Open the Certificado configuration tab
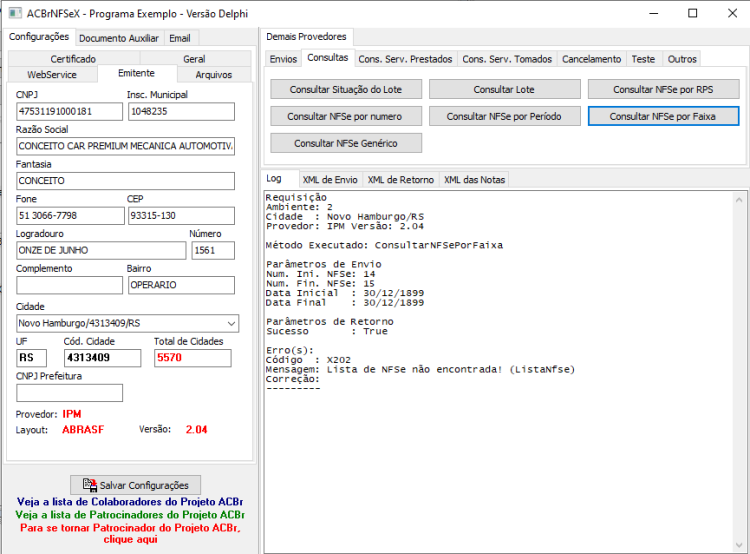The height and width of the screenshot is (554, 750). click(74, 58)
